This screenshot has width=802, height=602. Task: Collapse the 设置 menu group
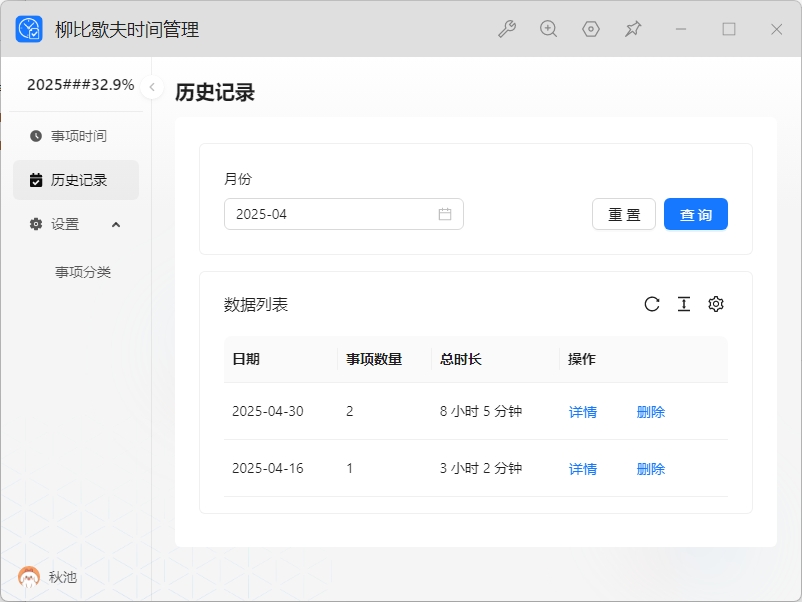click(116, 224)
